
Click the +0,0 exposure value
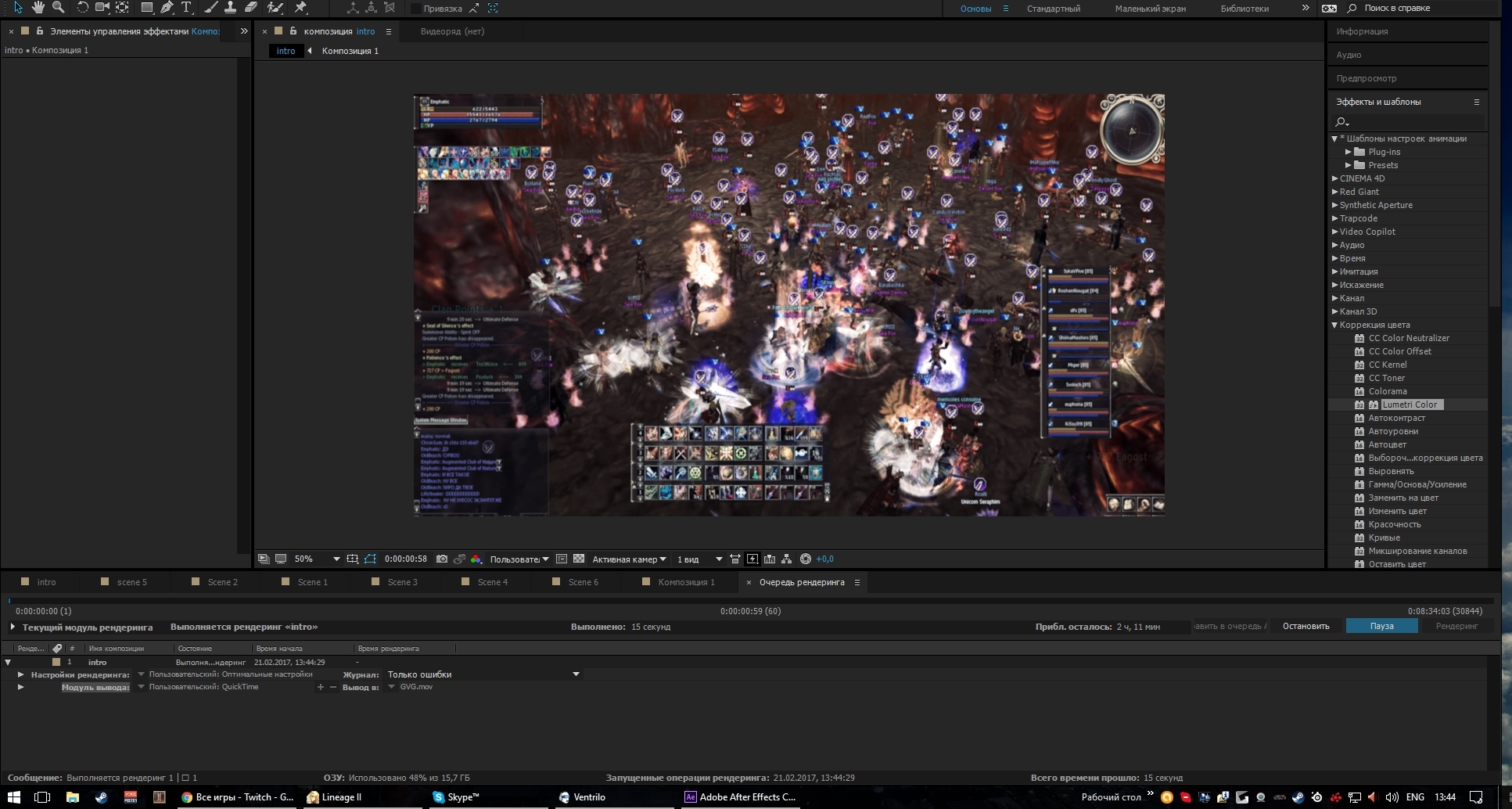[x=824, y=559]
